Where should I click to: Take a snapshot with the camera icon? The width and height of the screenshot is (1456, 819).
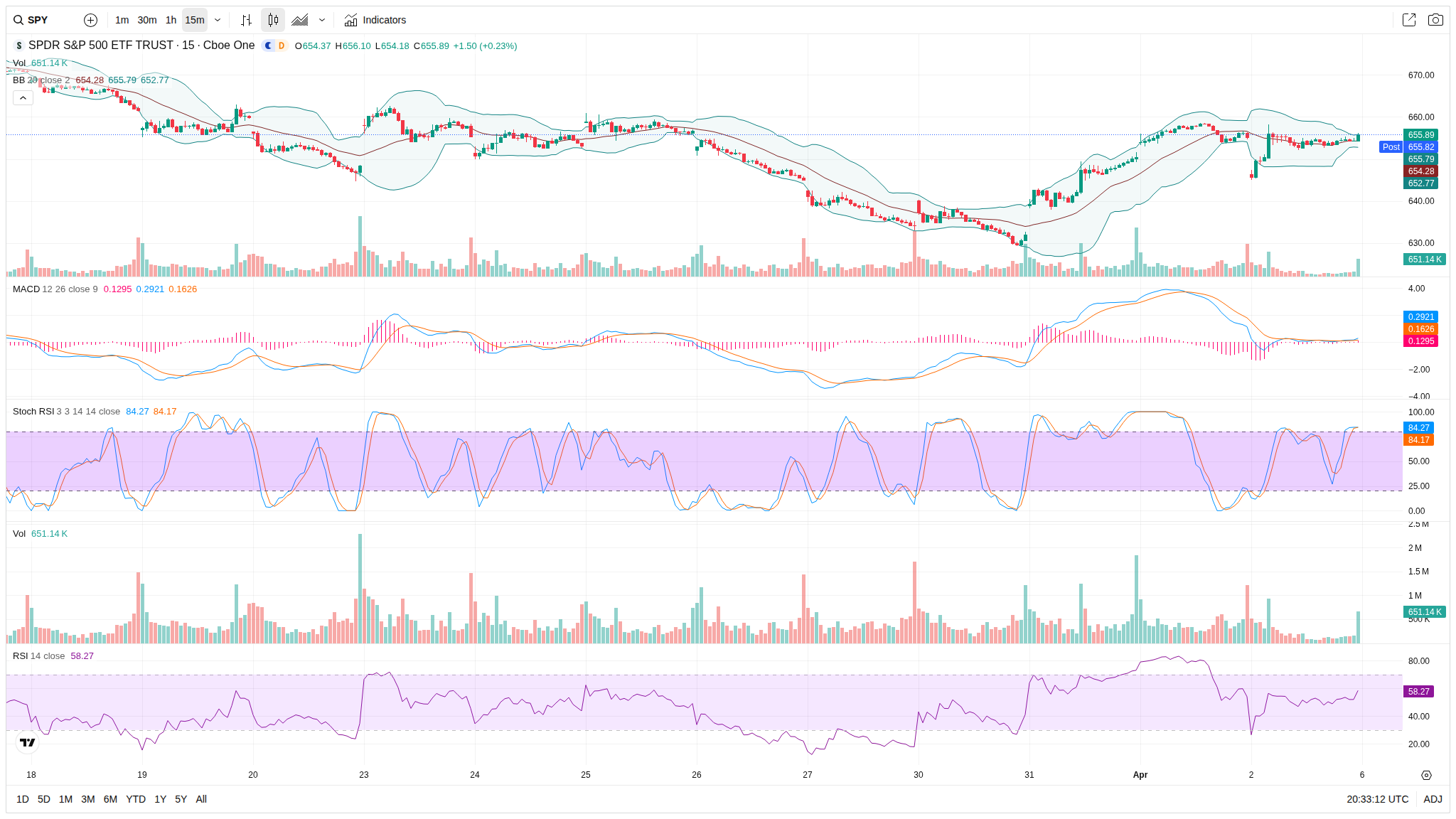pyautogui.click(x=1435, y=20)
